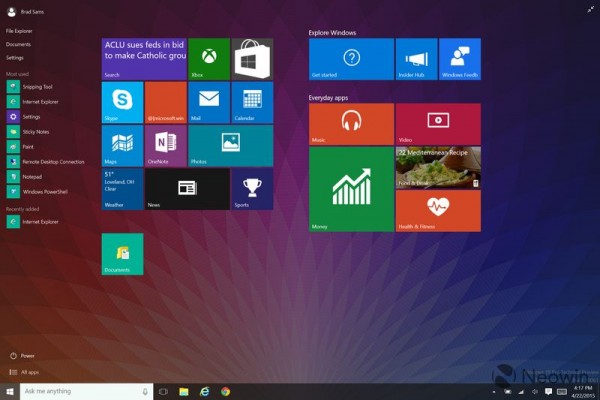Launch the Store shopping bag tile
This screenshot has height=400, width=600.
click(x=252, y=59)
